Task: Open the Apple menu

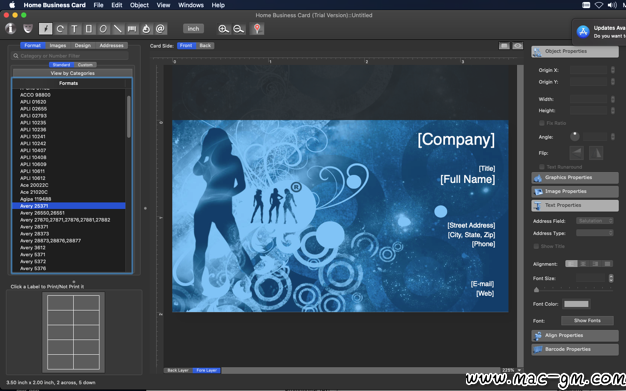Action: (x=12, y=5)
